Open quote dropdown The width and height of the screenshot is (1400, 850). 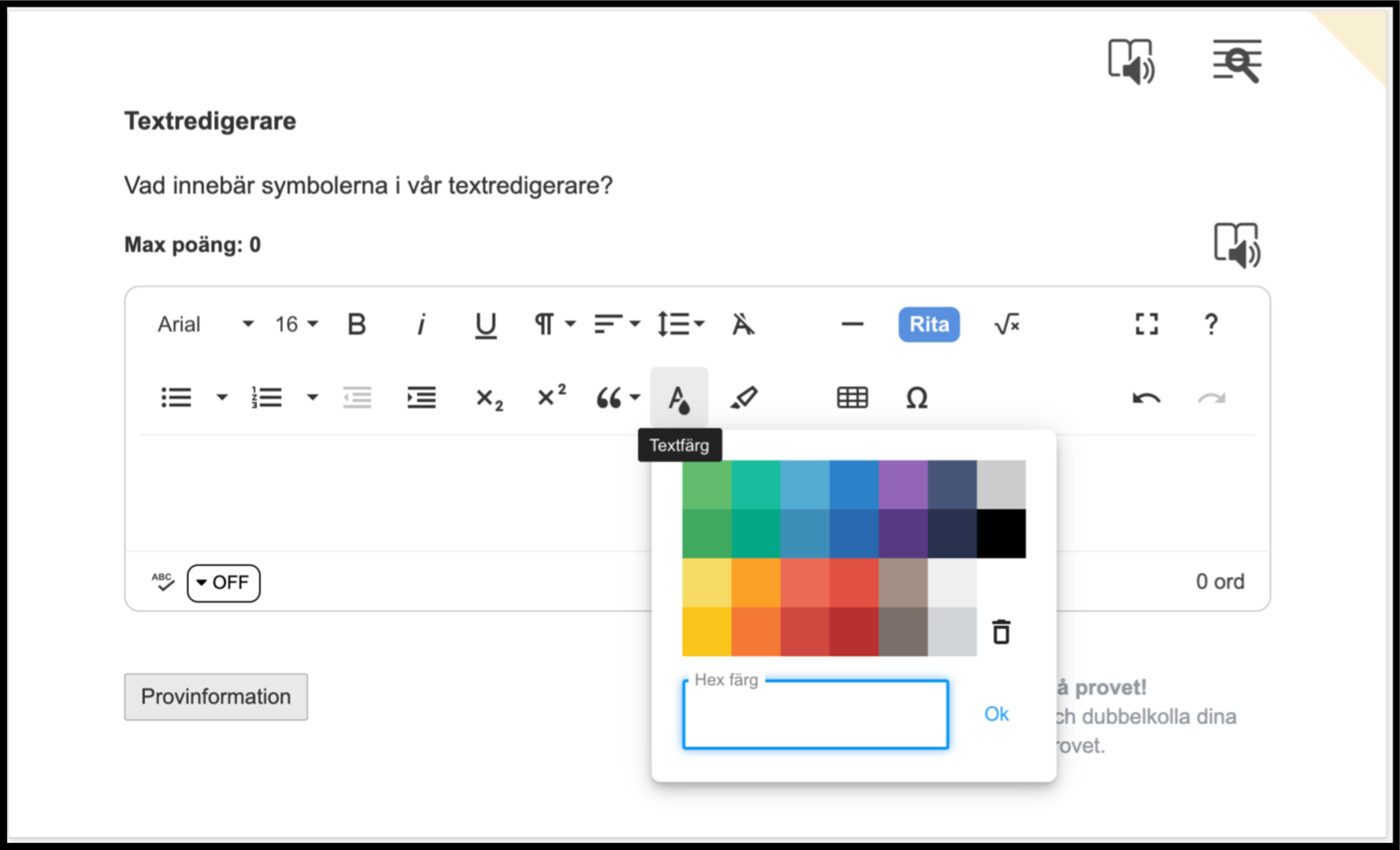(617, 397)
